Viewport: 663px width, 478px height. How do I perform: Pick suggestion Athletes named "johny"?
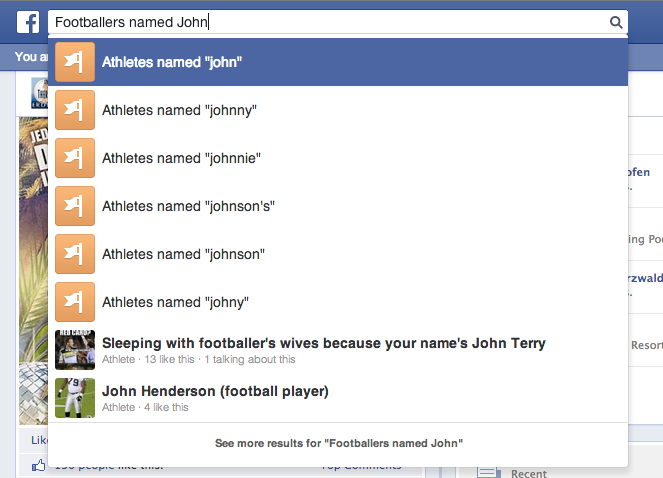click(338, 302)
